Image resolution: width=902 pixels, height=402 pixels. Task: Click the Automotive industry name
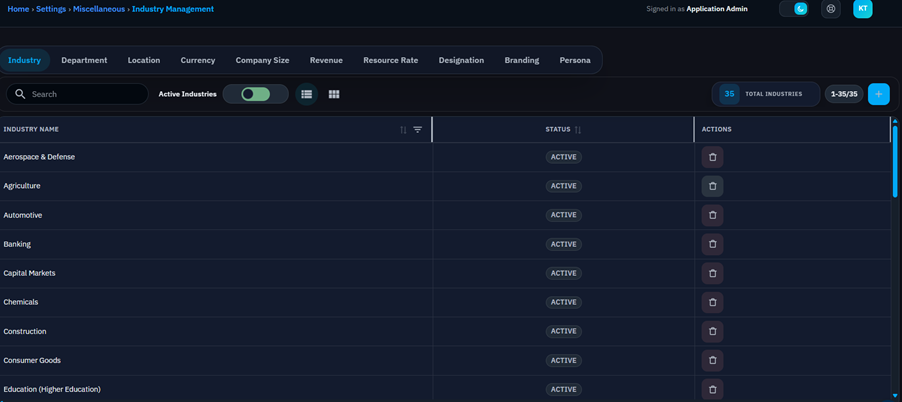(x=23, y=215)
